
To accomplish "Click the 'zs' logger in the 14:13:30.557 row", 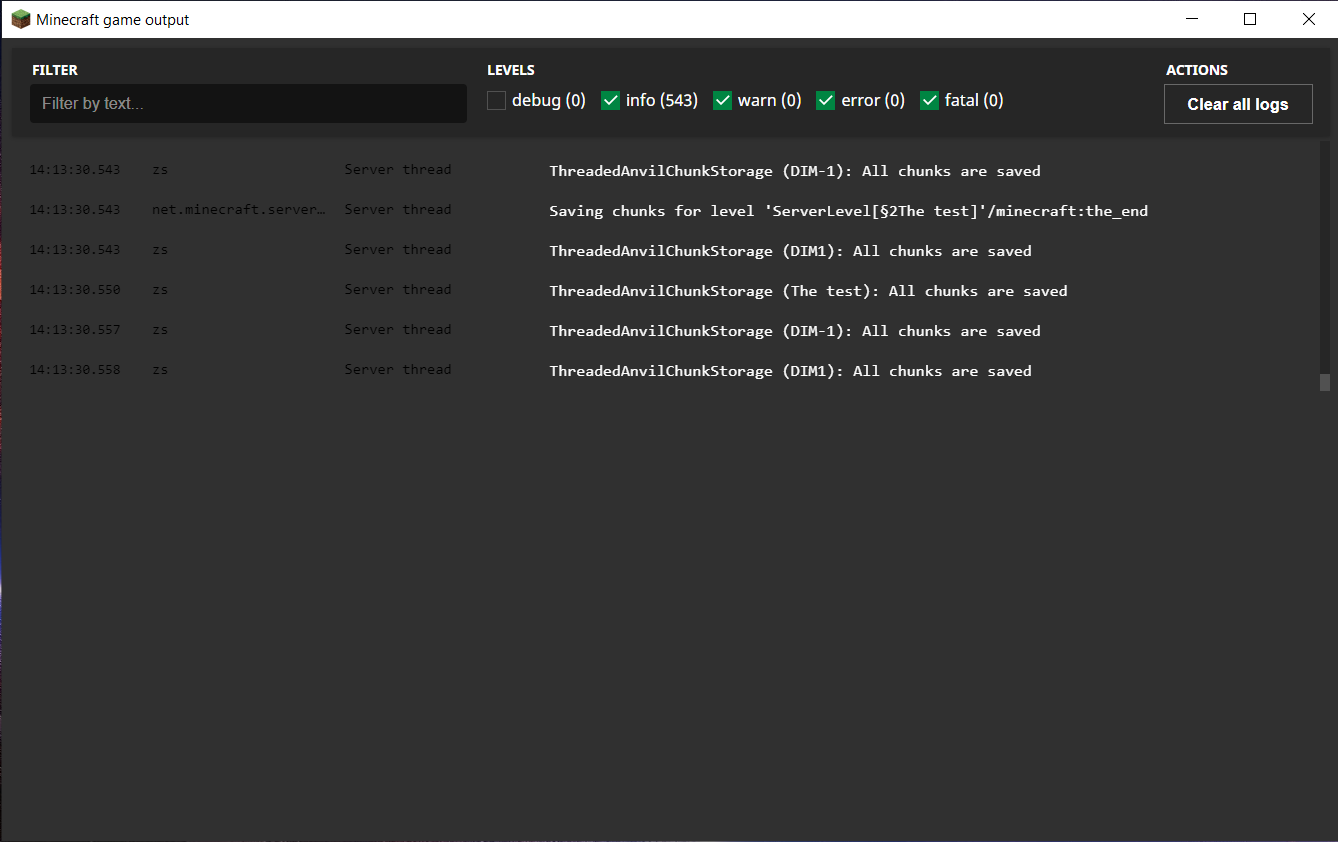I will coord(160,330).
